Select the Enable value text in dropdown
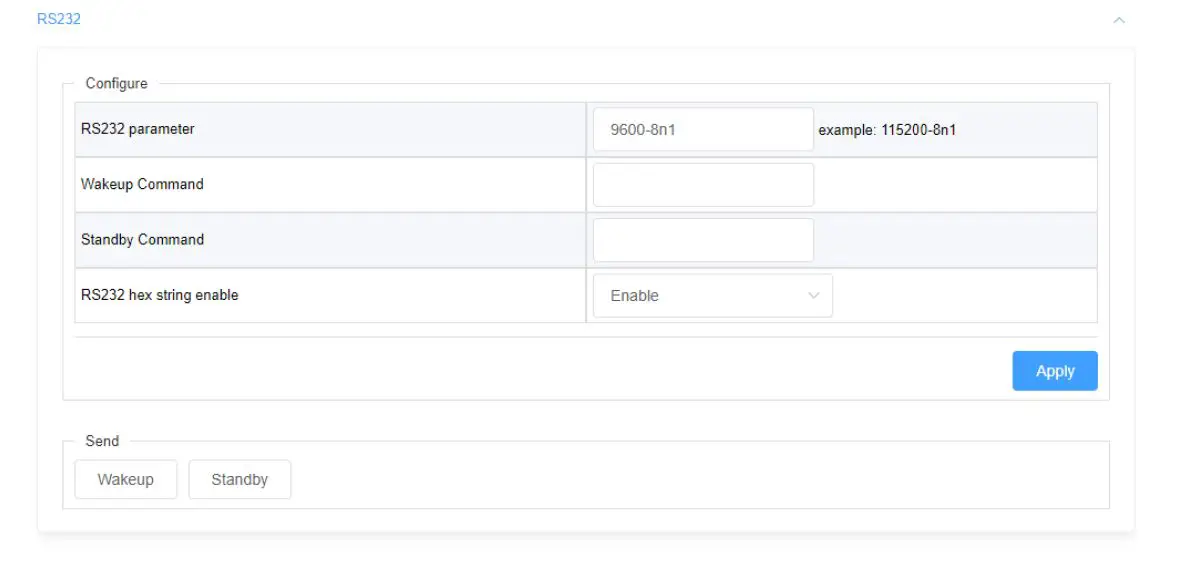Screen dimensions: 1178x573 635,296
